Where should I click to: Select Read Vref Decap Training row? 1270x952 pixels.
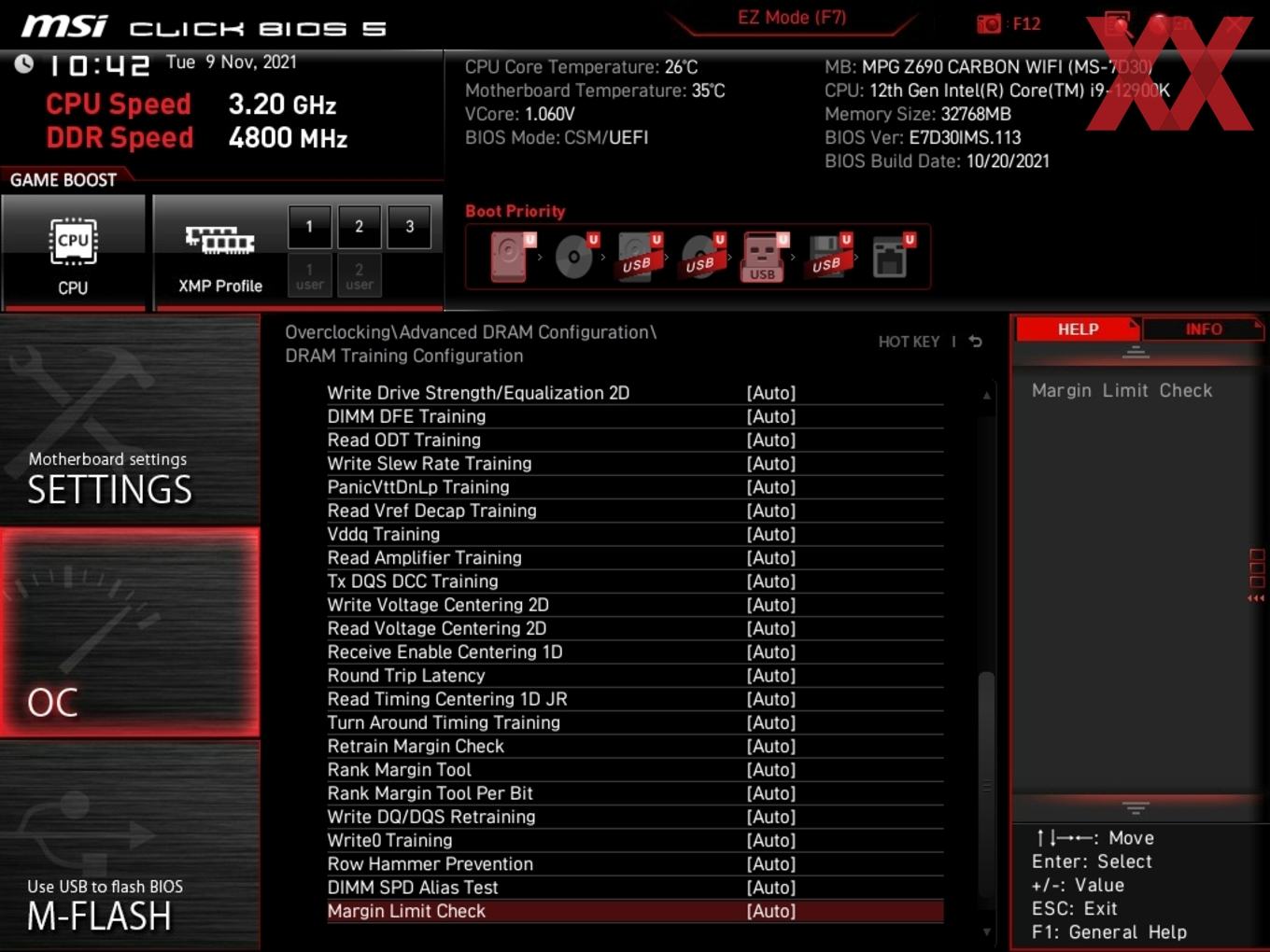635,511
